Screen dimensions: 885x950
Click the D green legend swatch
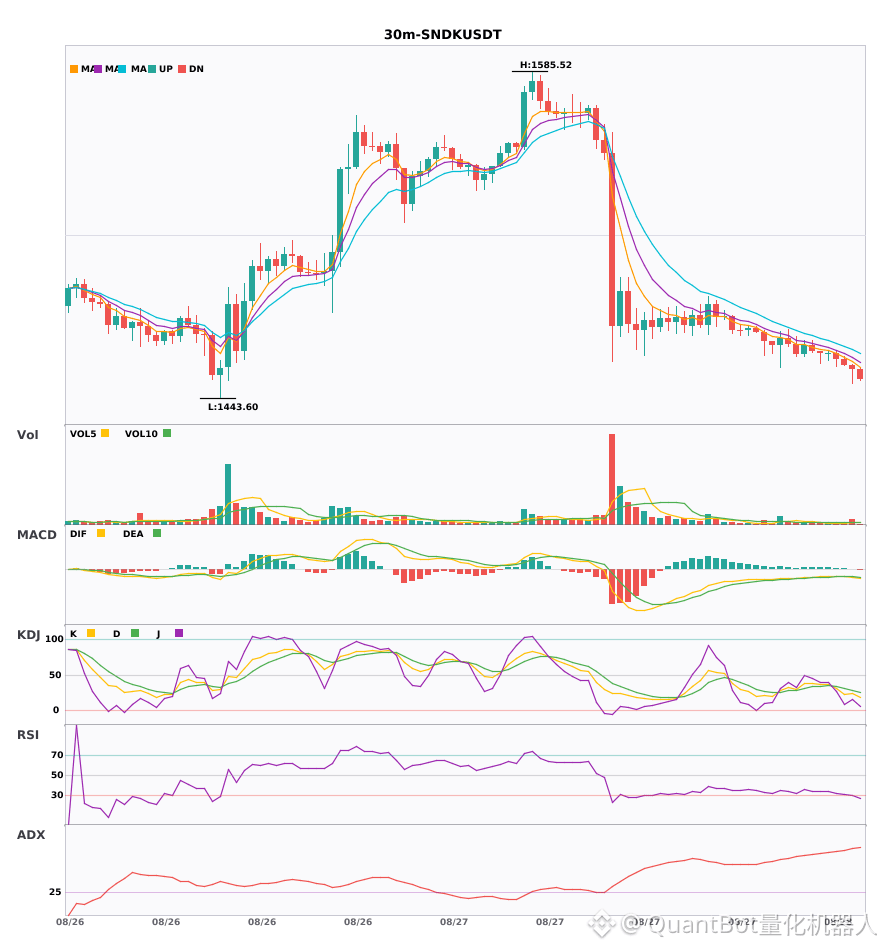[135, 633]
